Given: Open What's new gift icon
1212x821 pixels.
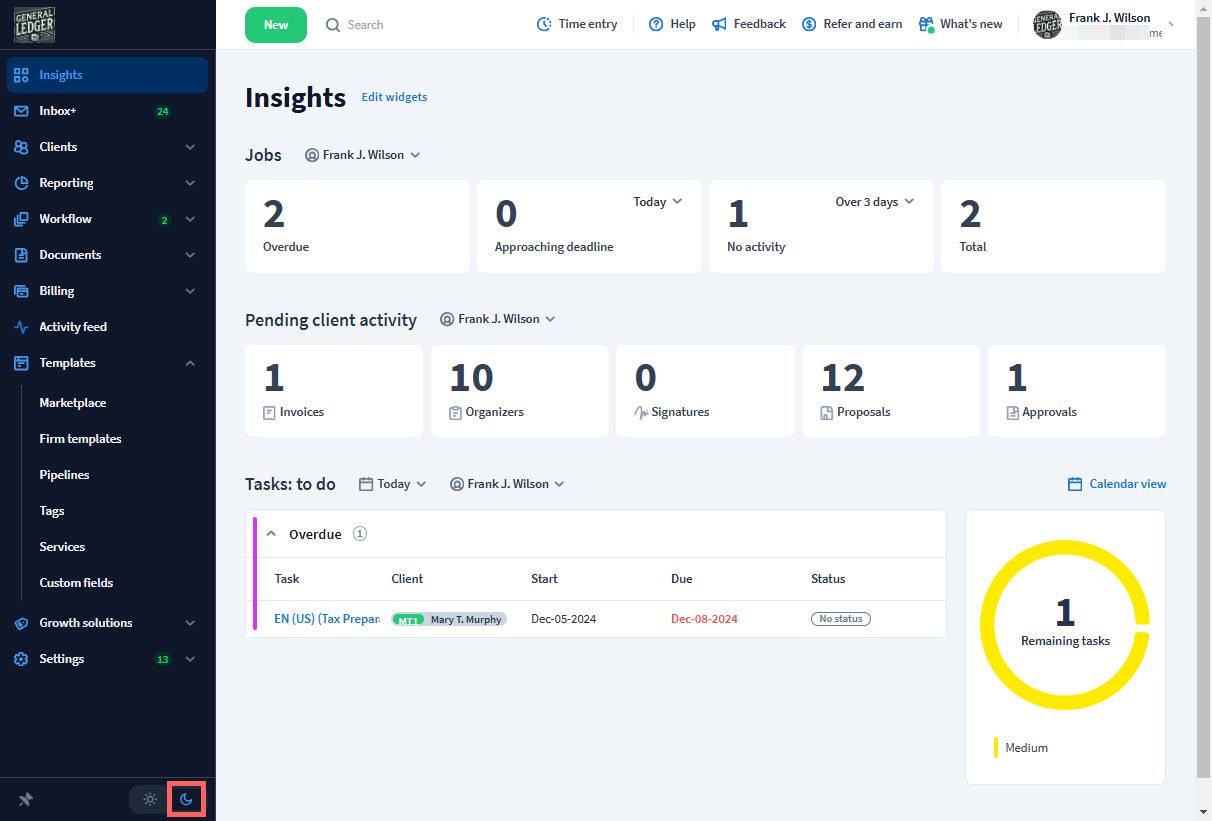Looking at the screenshot, I should pos(926,24).
